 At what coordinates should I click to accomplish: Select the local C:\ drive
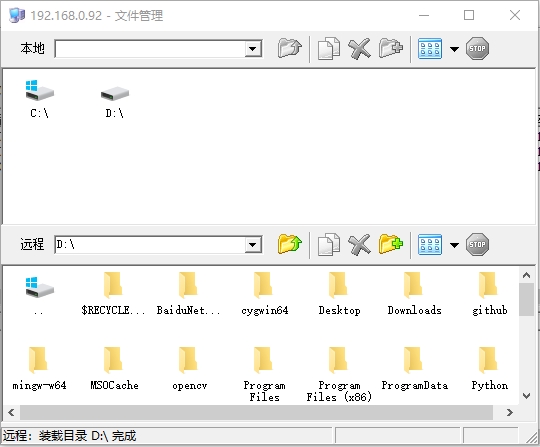[x=39, y=99]
